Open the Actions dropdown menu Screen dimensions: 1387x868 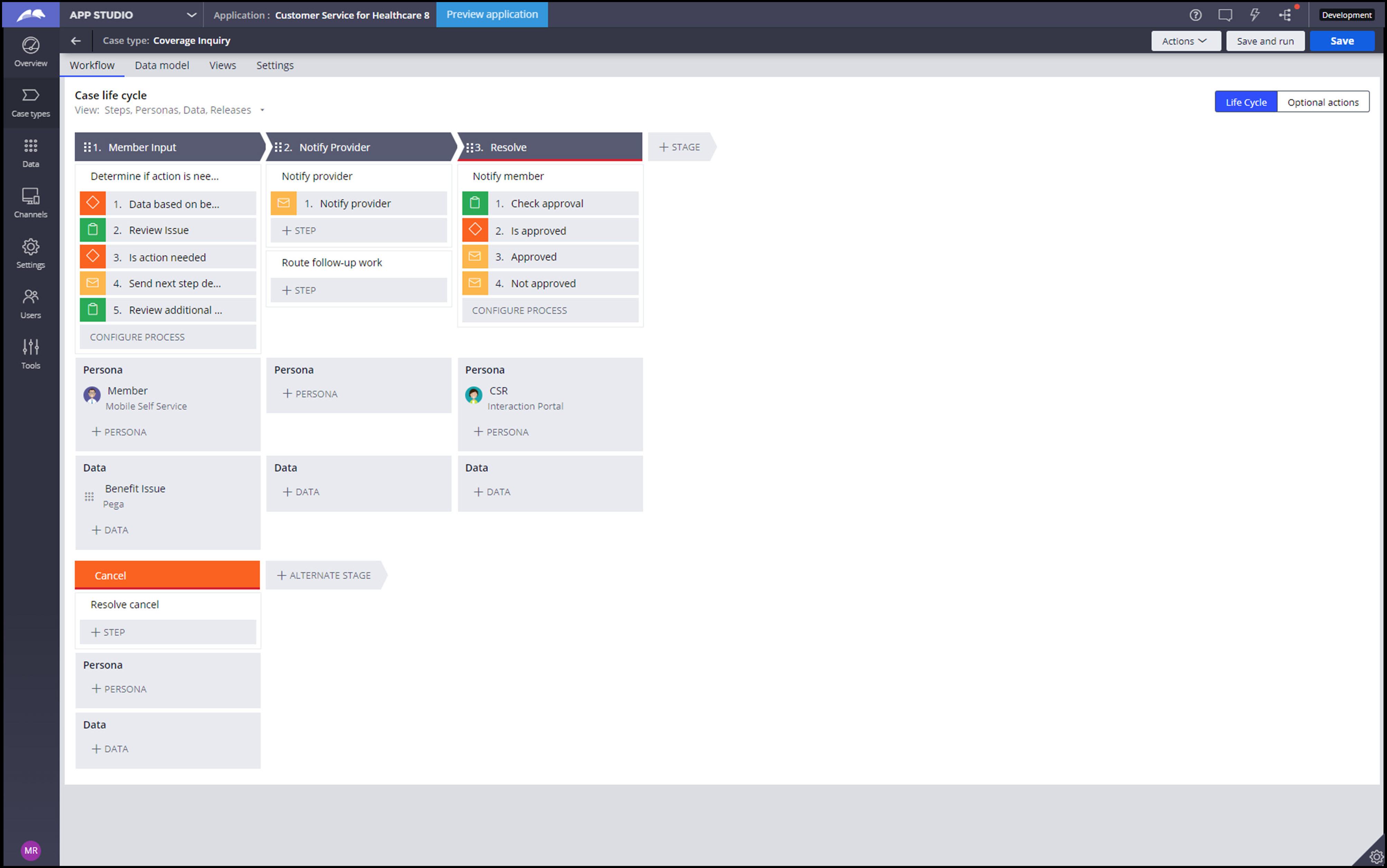(x=1185, y=41)
